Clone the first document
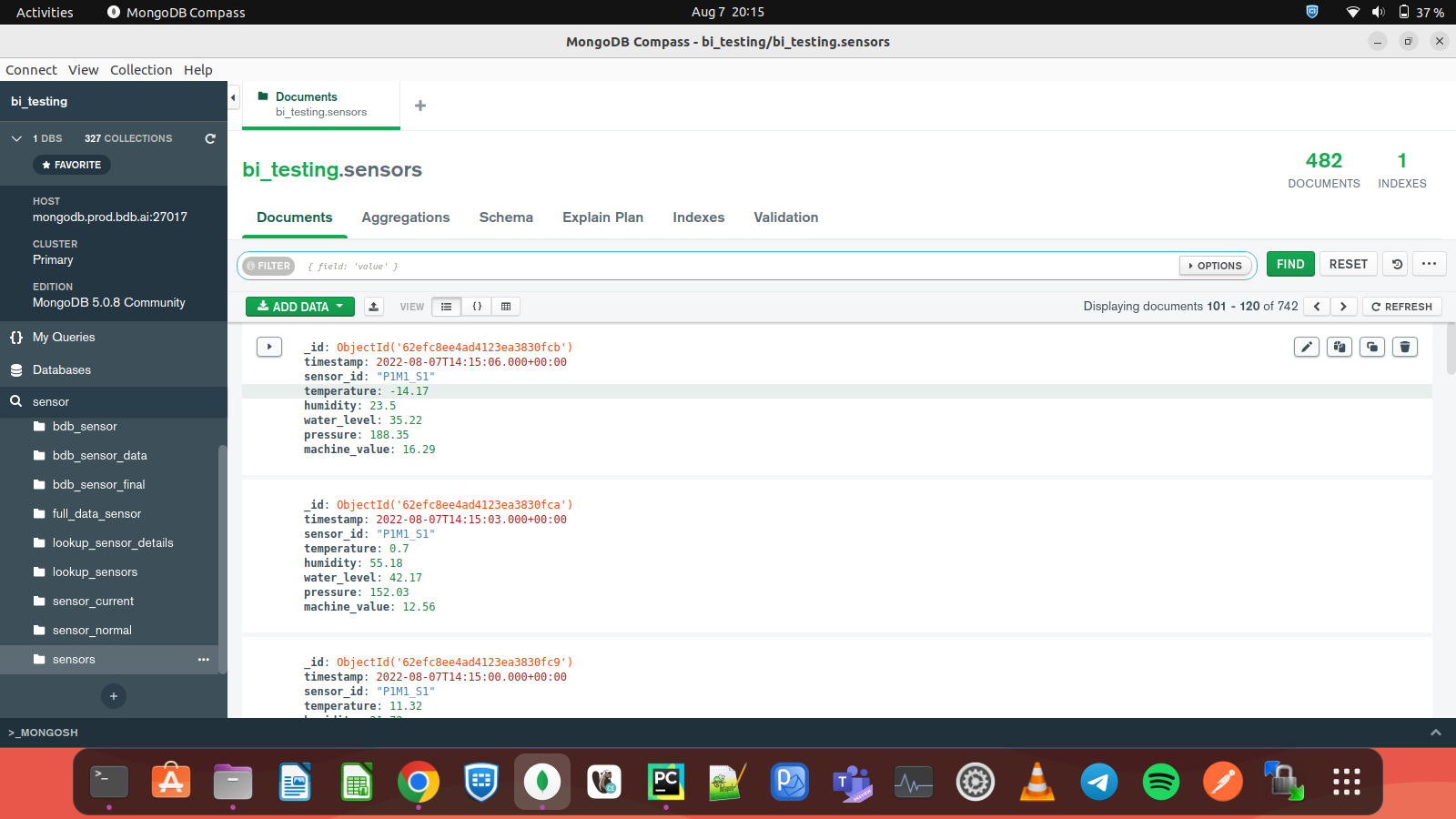The width and height of the screenshot is (1456, 819). pos(1372,347)
